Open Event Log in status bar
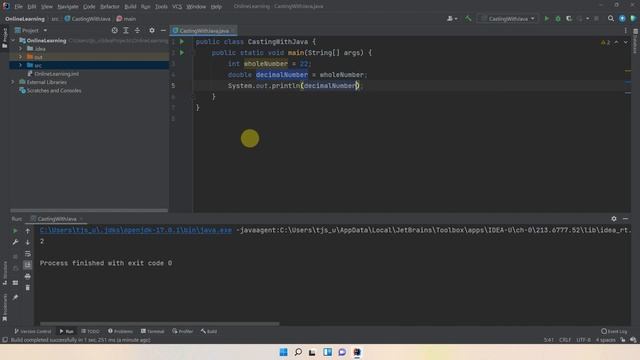 (614, 331)
